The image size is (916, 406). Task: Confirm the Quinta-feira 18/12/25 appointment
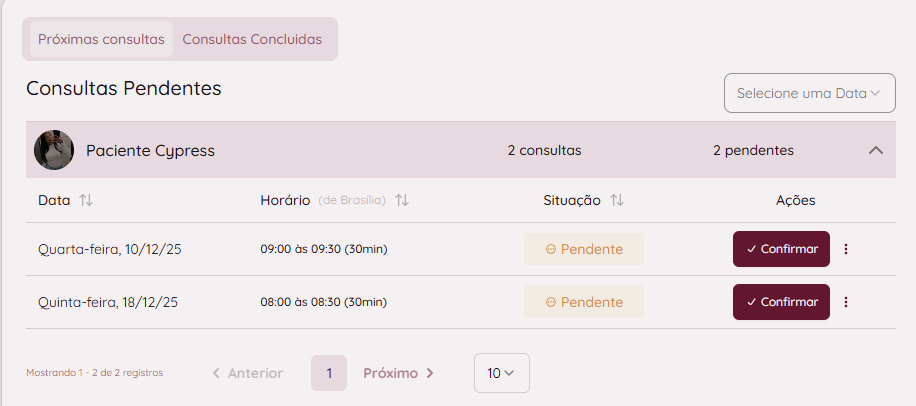coord(781,302)
